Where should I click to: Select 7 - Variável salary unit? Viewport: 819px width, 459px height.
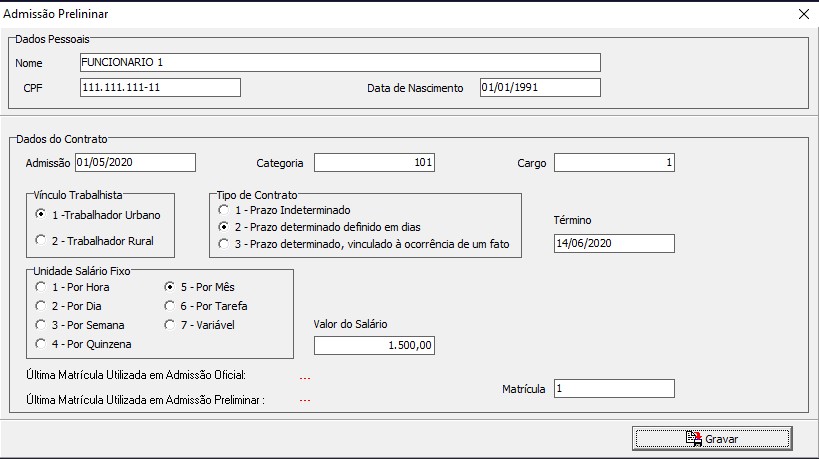[169, 325]
